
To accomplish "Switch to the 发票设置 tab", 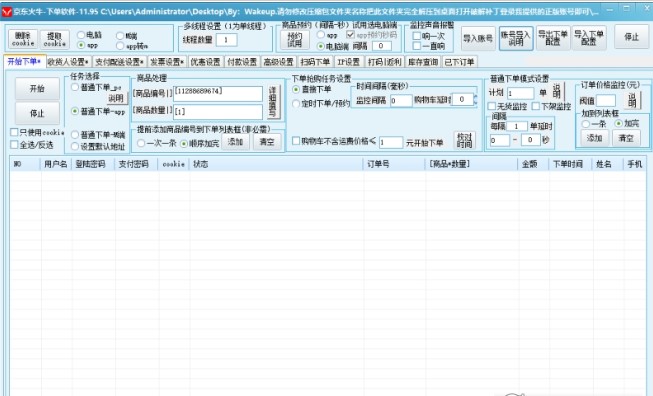I will tap(167, 62).
